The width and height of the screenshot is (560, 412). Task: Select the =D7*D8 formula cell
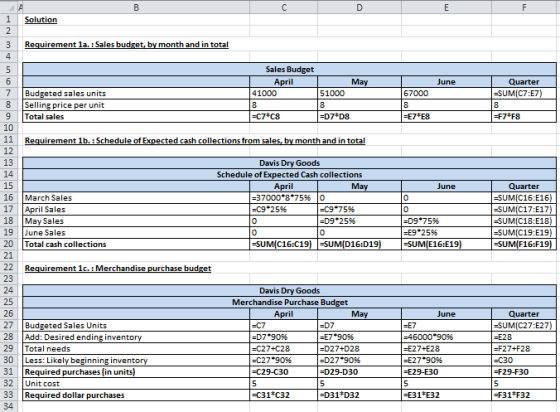coord(359,116)
